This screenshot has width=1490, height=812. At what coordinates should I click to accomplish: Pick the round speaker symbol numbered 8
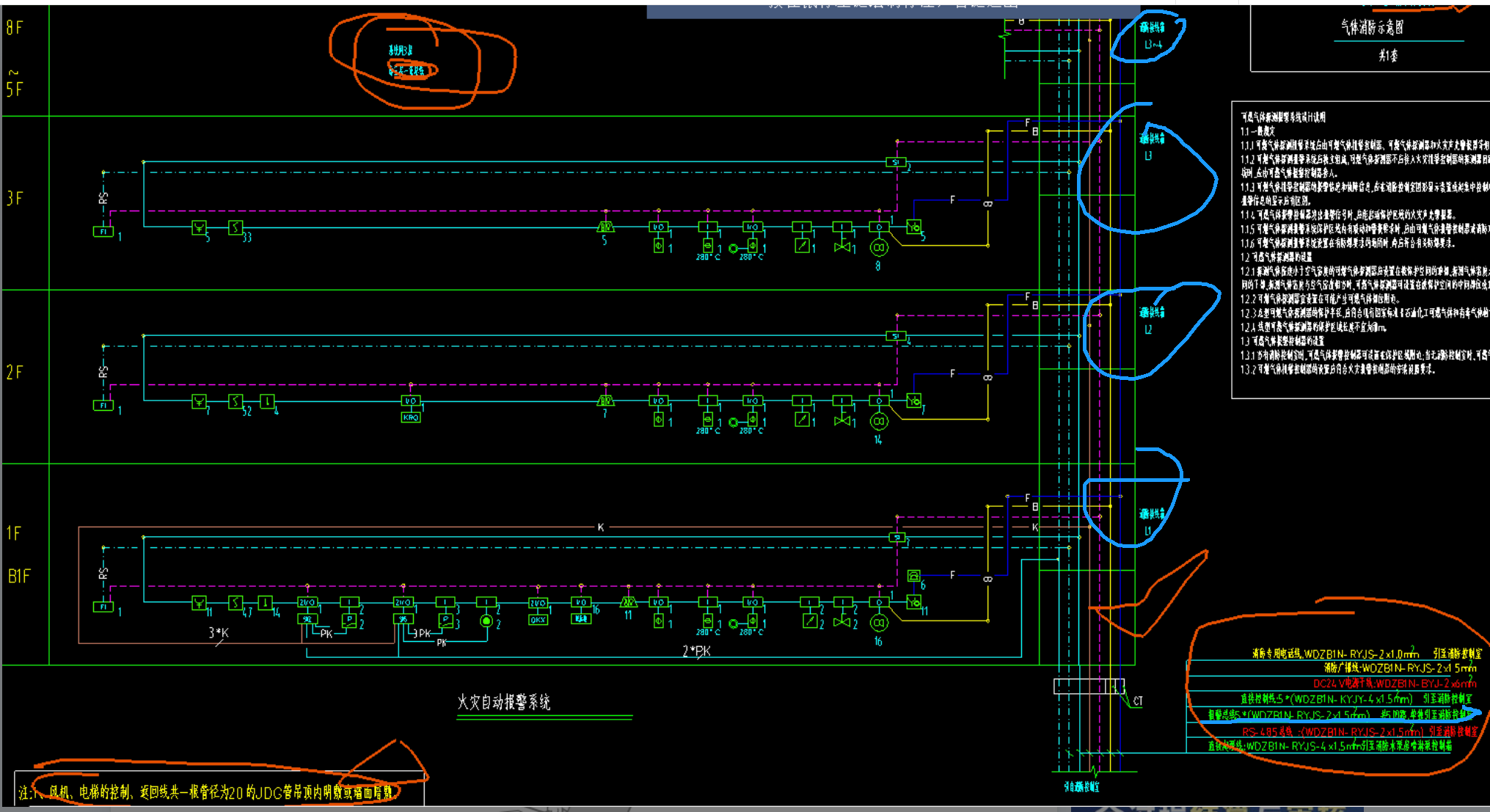[x=879, y=248]
